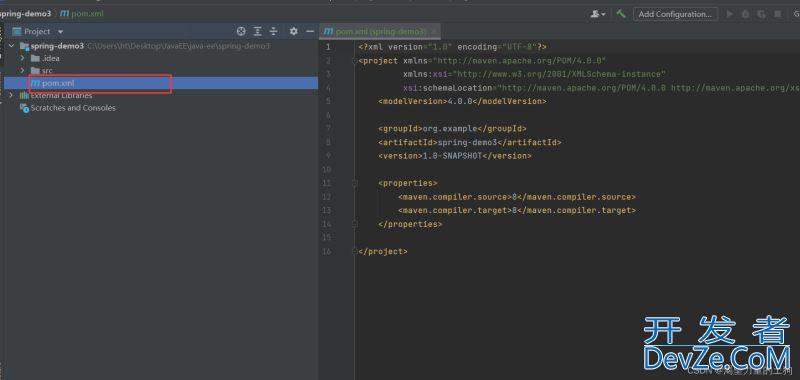The image size is (800, 380).
Task: Open the user account dropdown icon
Action: click(x=597, y=14)
